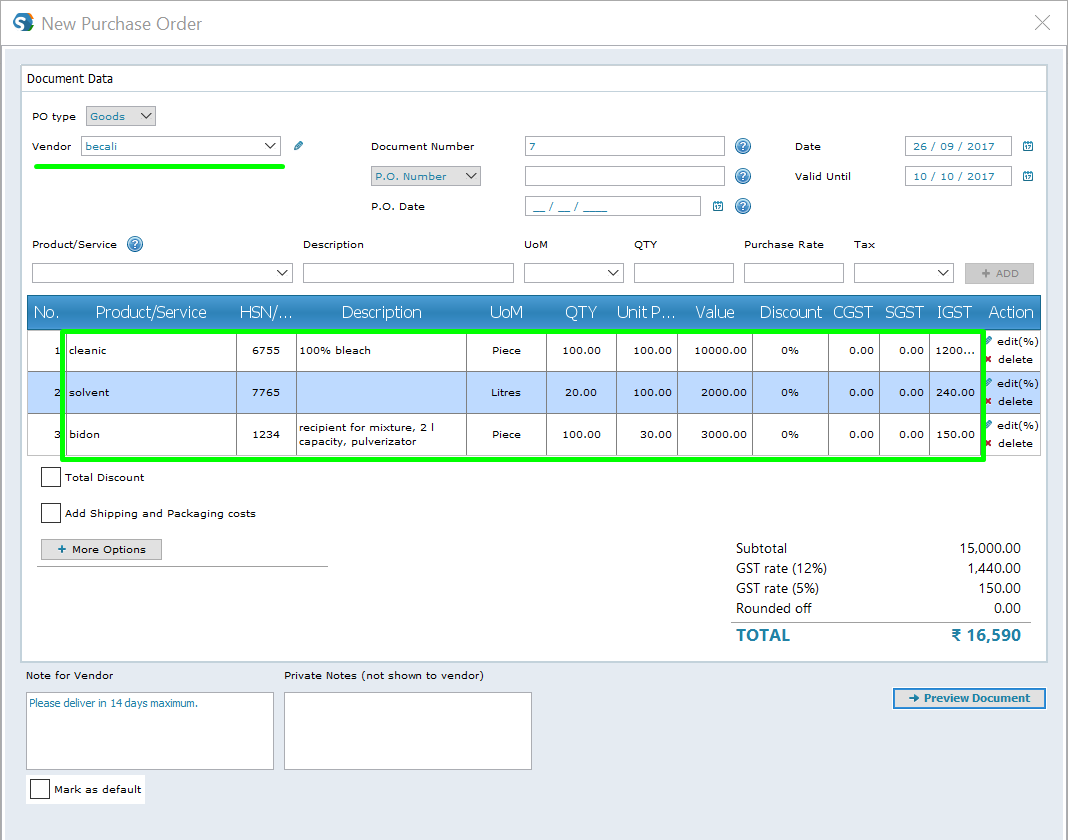This screenshot has width=1068, height=840.
Task: Tick the Mark as default checkbox
Action: (40, 789)
